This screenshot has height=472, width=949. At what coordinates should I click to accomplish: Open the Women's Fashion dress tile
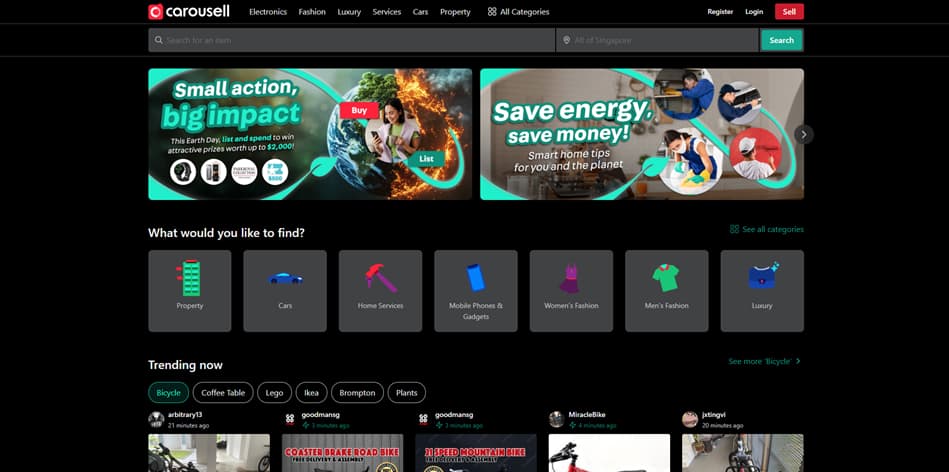tap(571, 291)
